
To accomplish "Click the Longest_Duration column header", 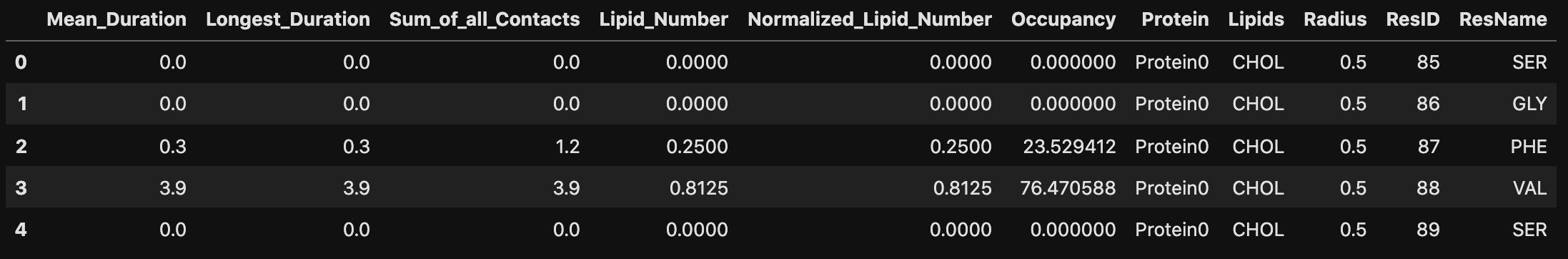I will [x=288, y=19].
